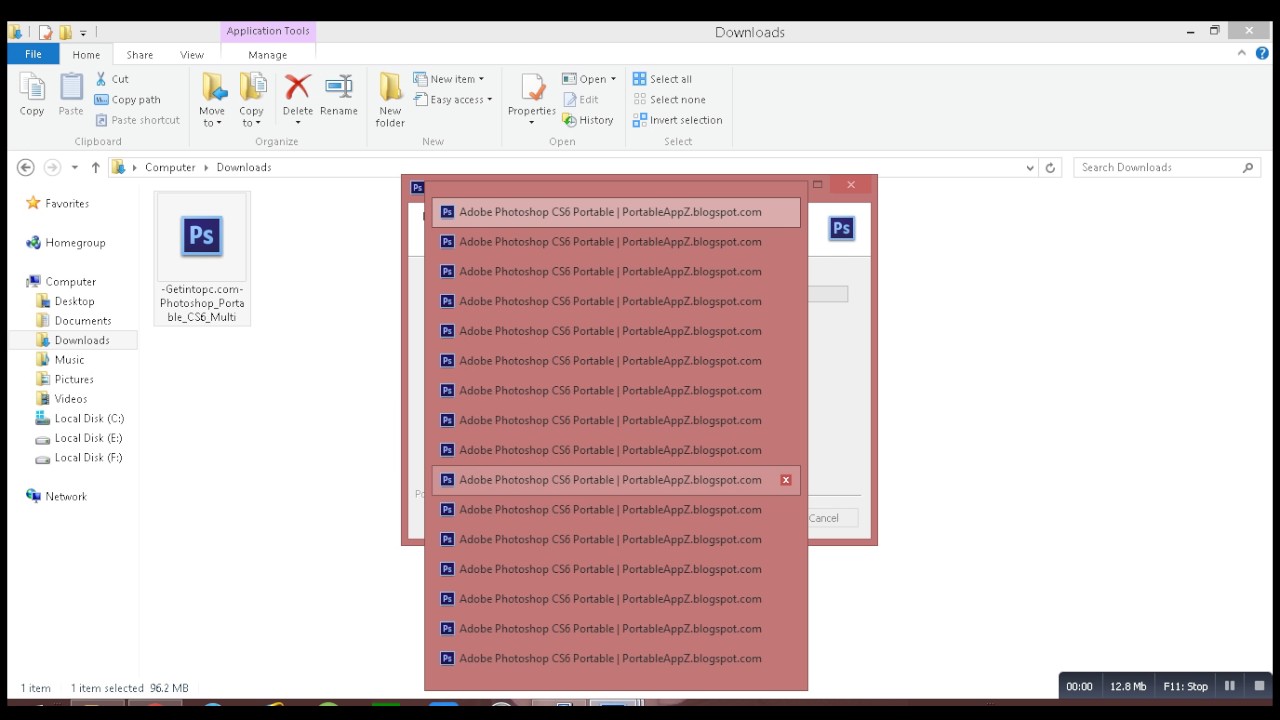Click Downloads in the address breadcrumb

[244, 168]
